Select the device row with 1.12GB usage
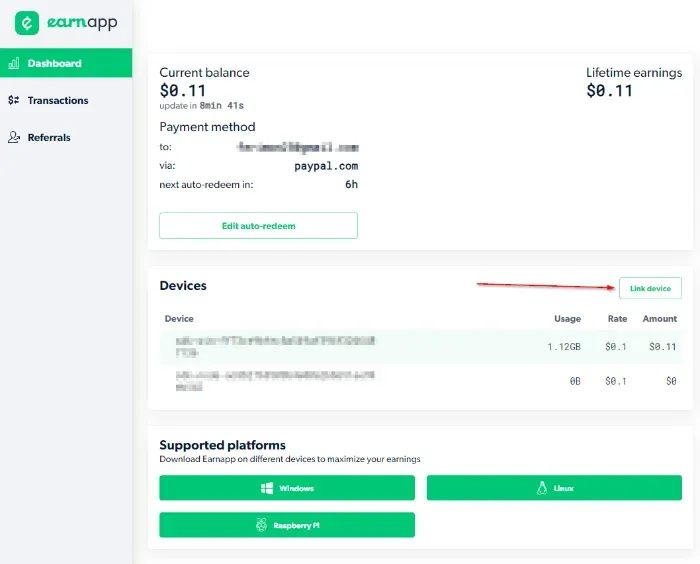Image resolution: width=700 pixels, height=564 pixels. pos(421,347)
